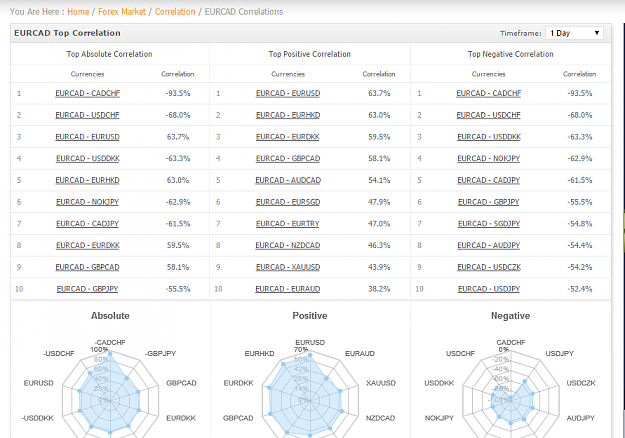The width and height of the screenshot is (625, 438).
Task: Select the 38.2% correlation value
Action: [x=379, y=289]
